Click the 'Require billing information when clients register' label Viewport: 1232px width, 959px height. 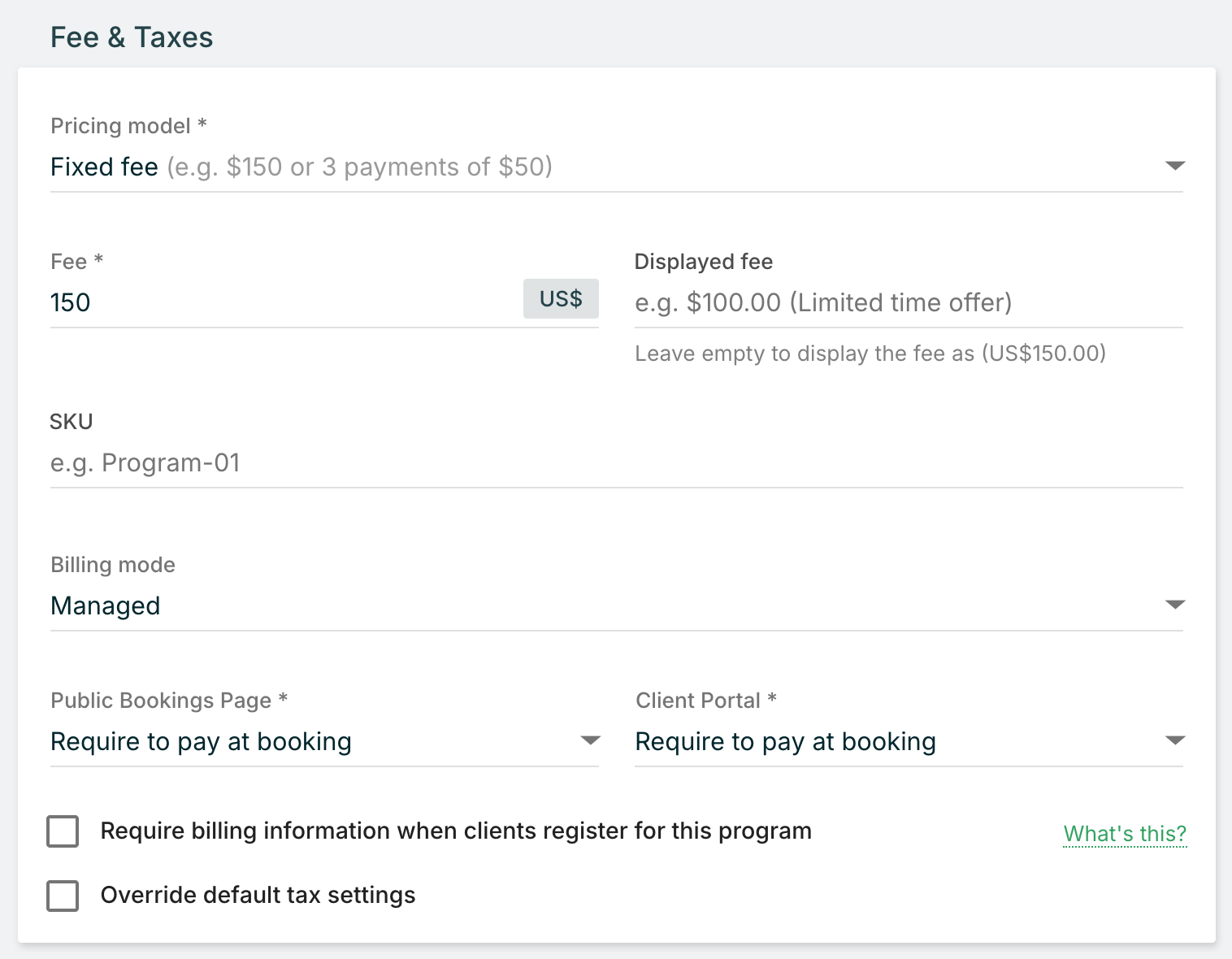point(456,831)
